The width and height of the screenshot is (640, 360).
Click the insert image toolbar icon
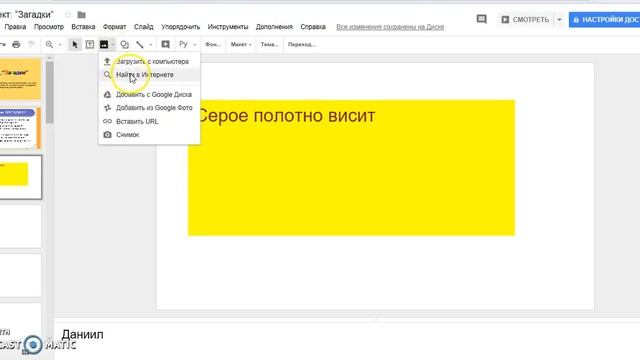pos(104,44)
